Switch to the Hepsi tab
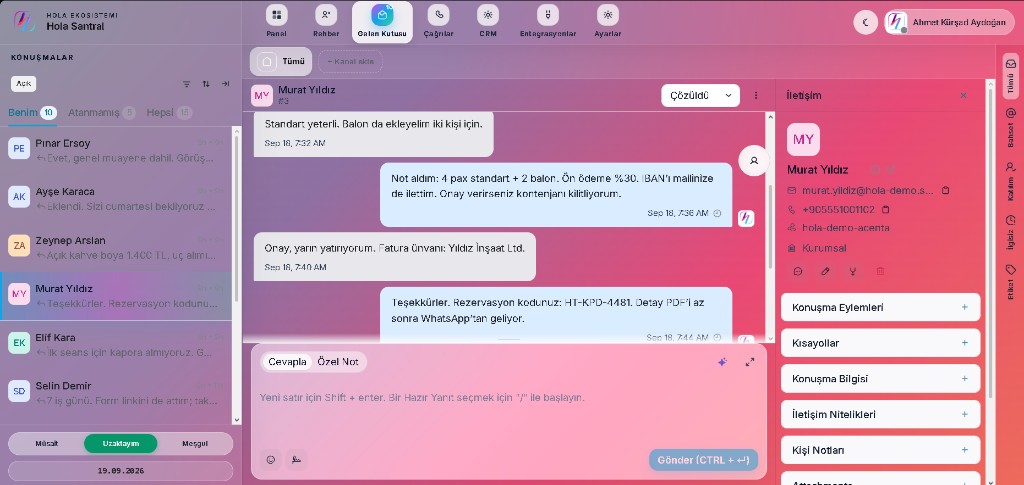1024x485 pixels. pyautogui.click(x=169, y=112)
